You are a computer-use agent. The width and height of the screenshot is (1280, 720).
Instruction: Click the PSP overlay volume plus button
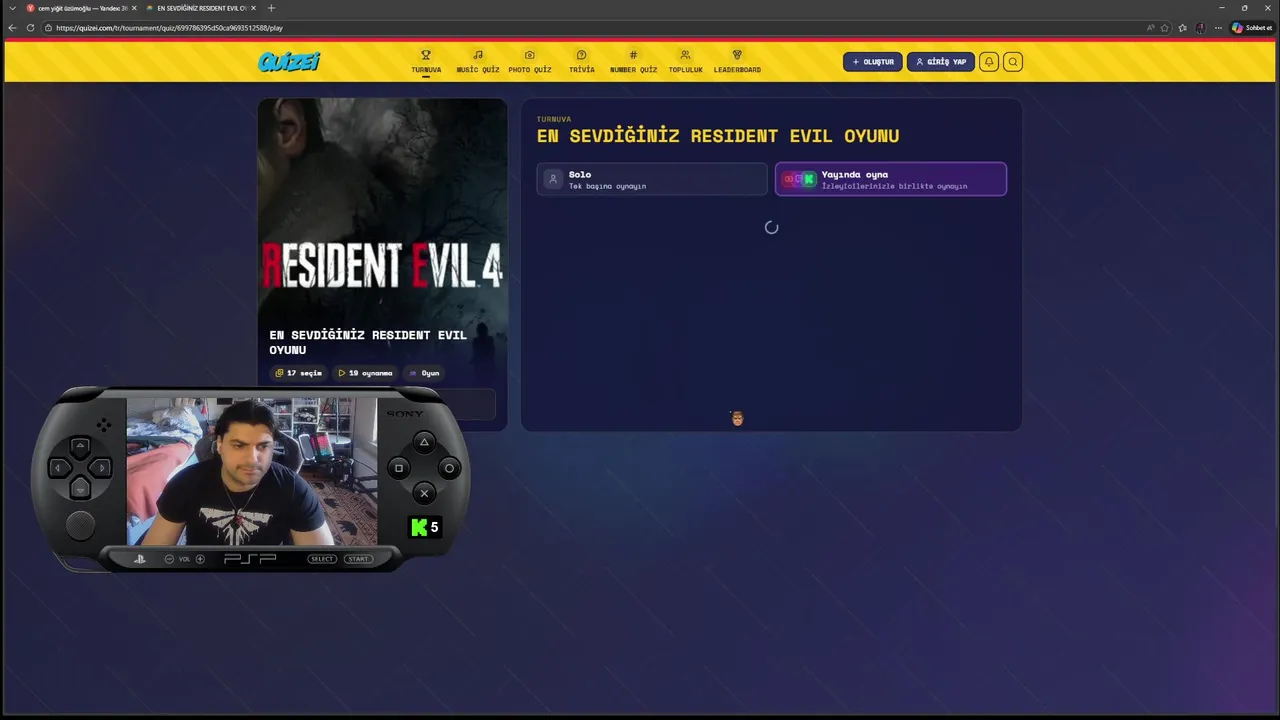(x=200, y=559)
